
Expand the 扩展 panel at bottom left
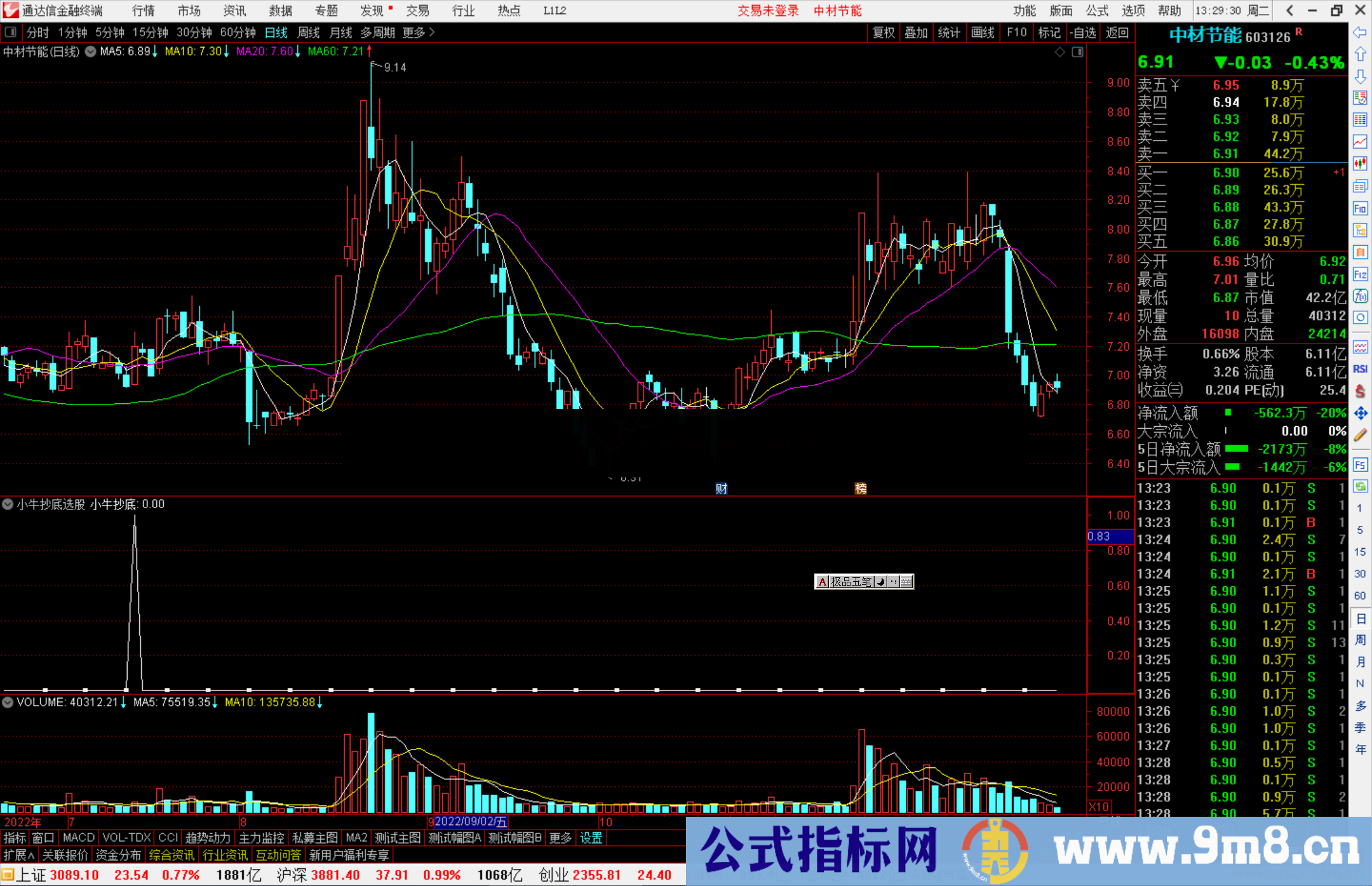click(x=19, y=855)
